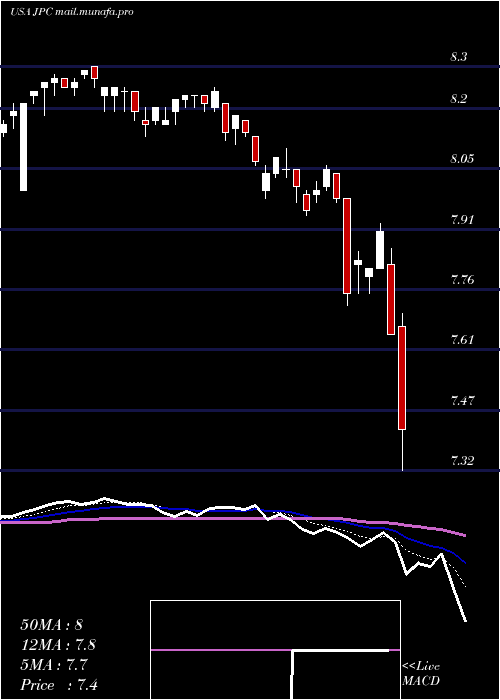
Task: Click the '50MA : 8' indicator text
Action: tap(51, 625)
